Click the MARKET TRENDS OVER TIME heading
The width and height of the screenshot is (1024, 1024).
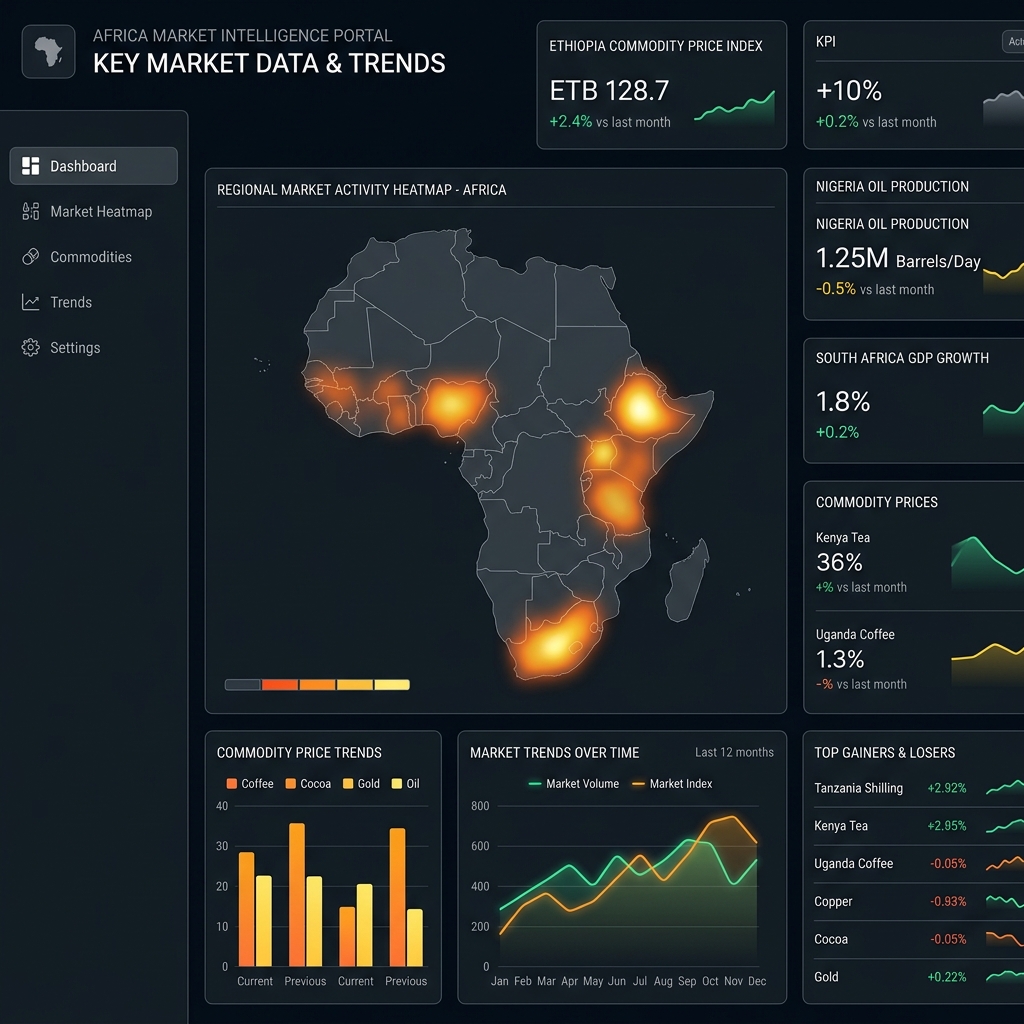(x=554, y=753)
